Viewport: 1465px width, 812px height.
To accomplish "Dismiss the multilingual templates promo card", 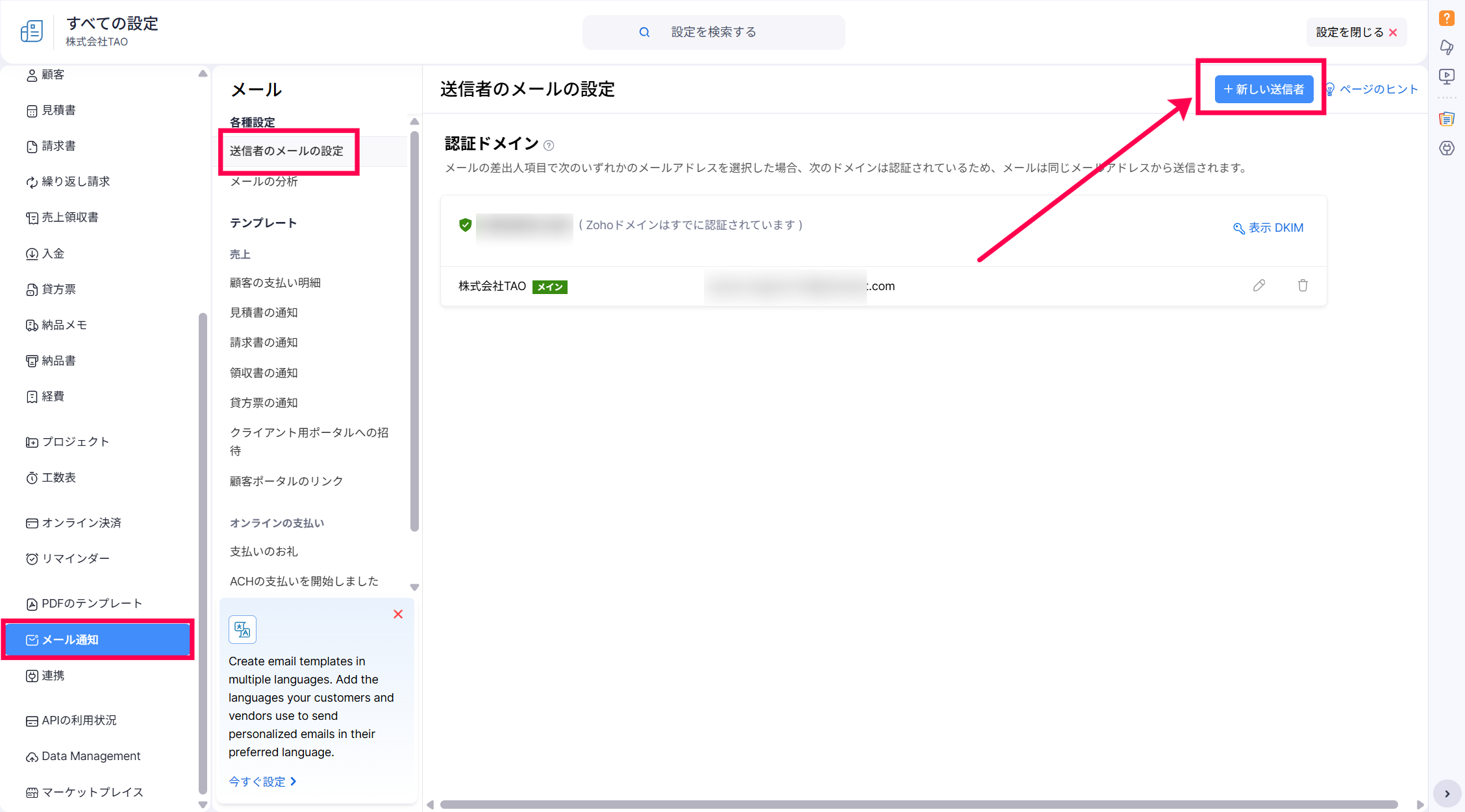I will [x=398, y=614].
